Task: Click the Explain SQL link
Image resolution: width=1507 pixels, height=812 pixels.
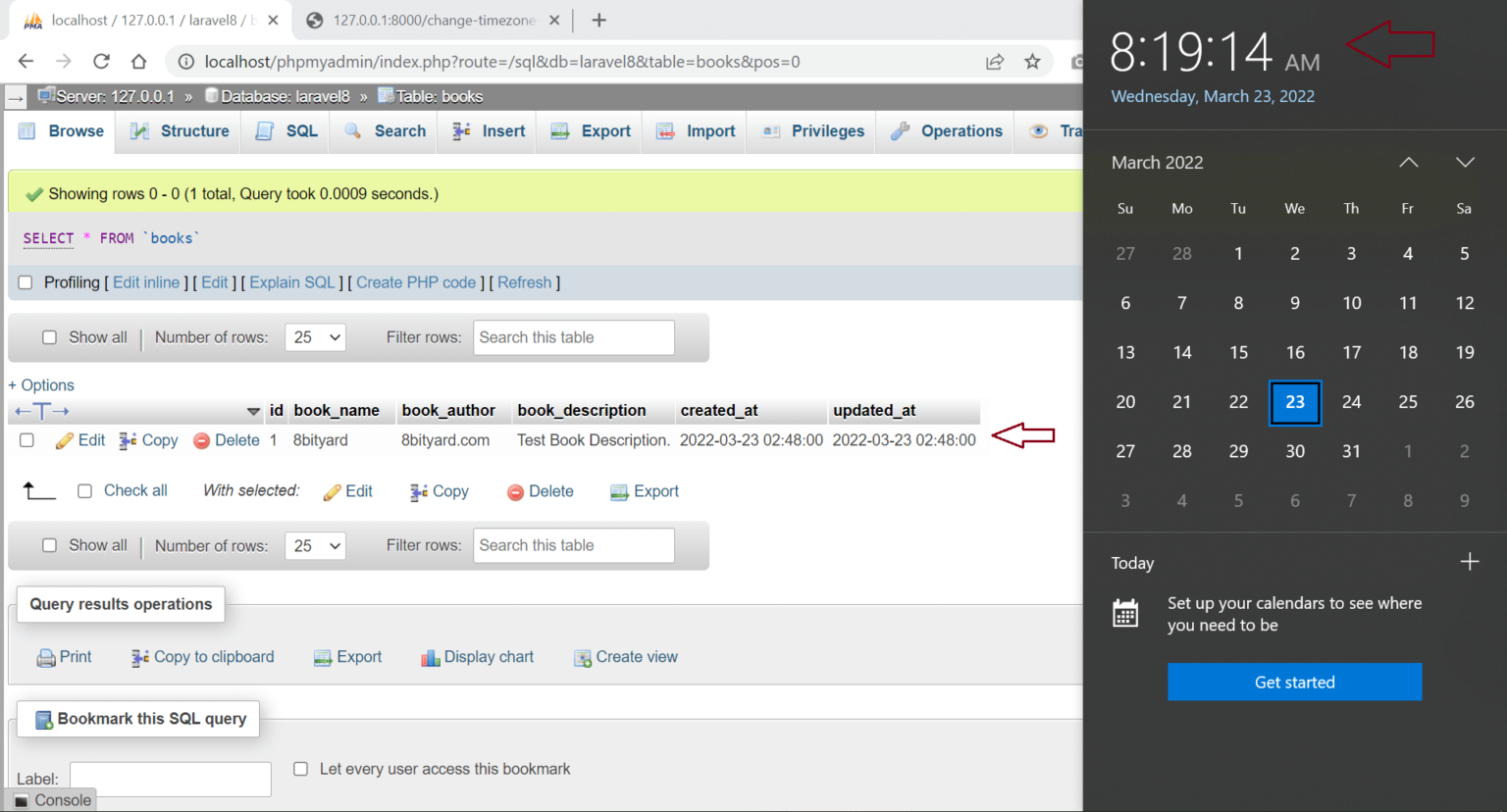Action: click(x=292, y=282)
